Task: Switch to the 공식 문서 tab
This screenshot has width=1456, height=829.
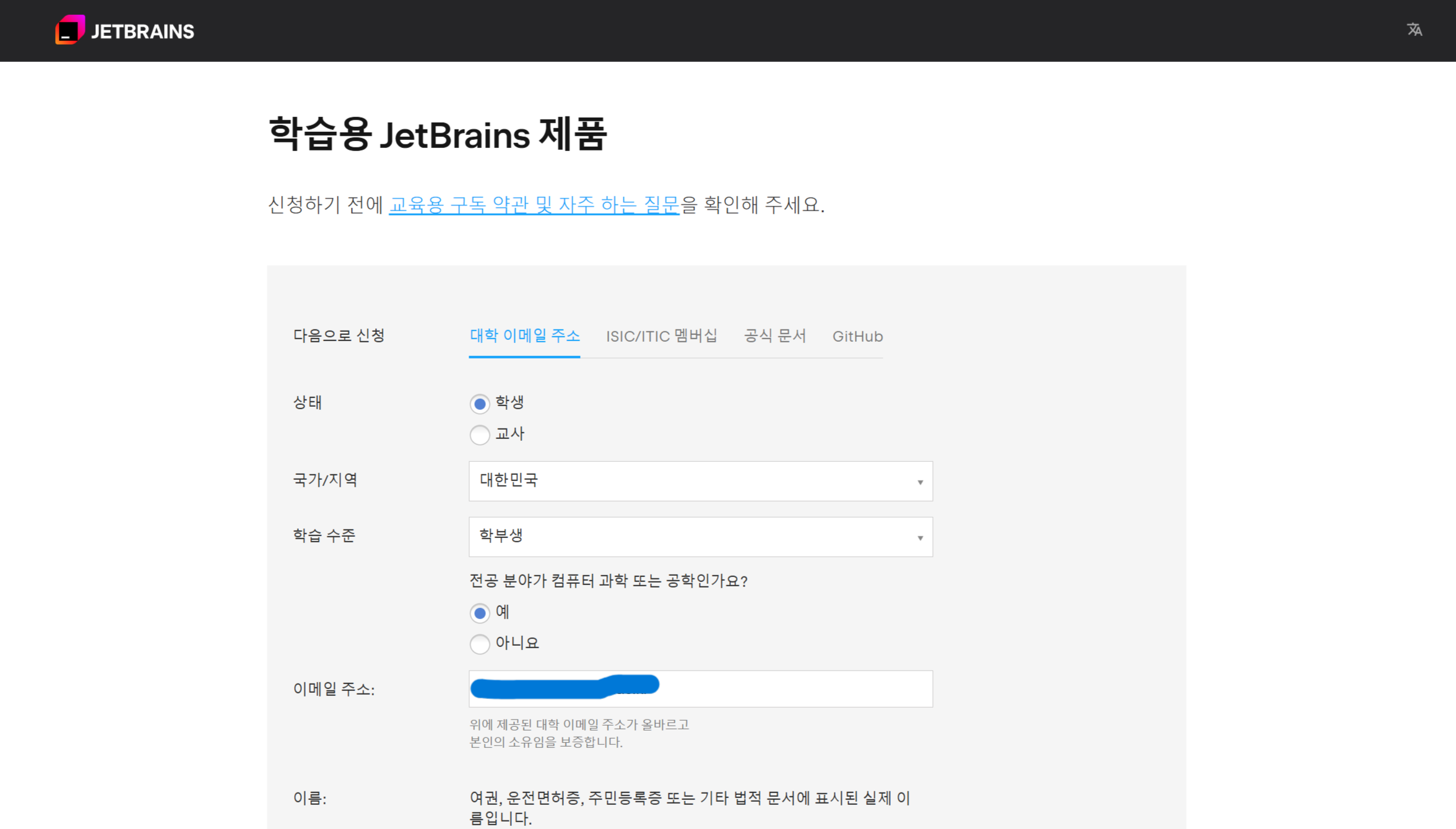Action: pyautogui.click(x=774, y=336)
